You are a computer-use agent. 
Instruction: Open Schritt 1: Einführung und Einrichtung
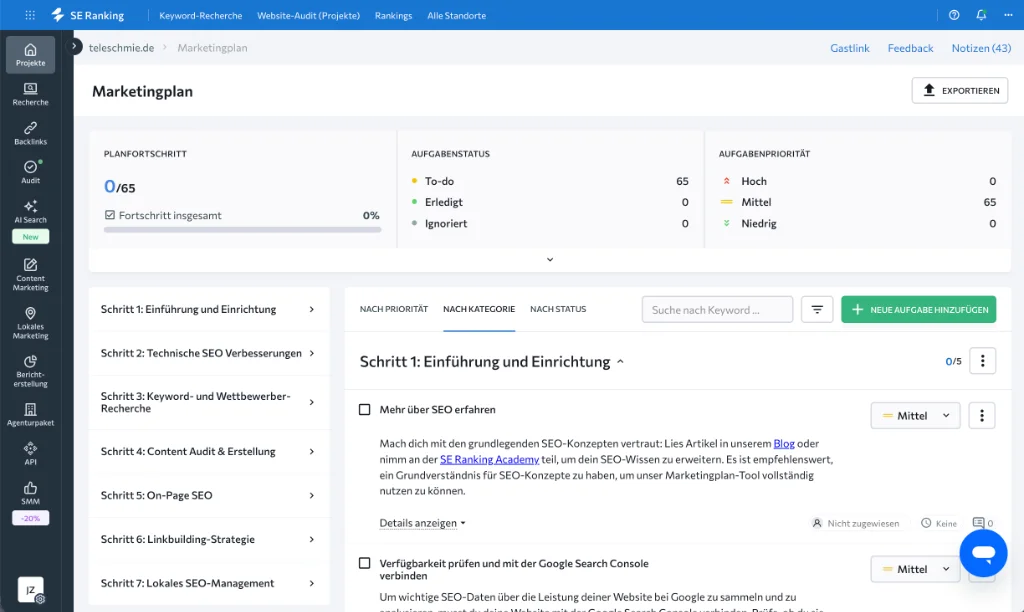point(208,309)
